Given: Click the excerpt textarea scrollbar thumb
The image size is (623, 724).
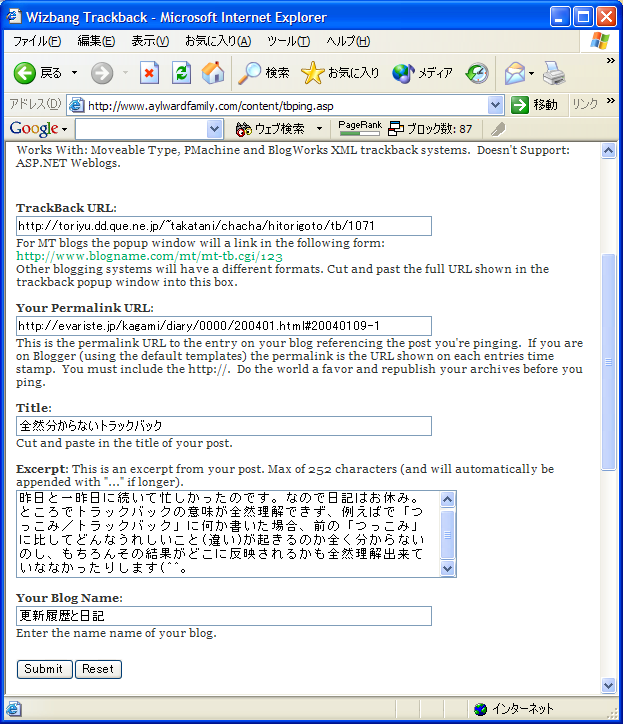Looking at the screenshot, I should [448, 534].
